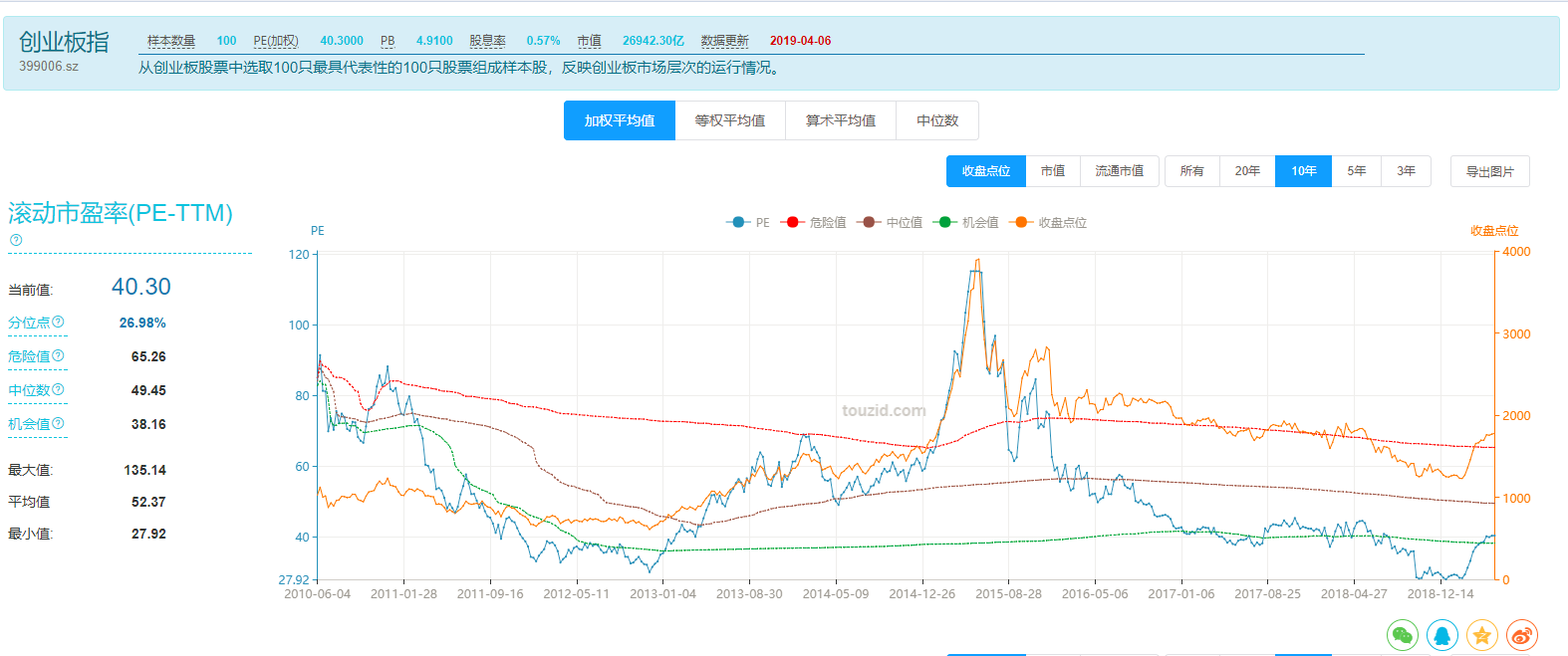Viewport: 1568px width, 656px height.
Task: Toggle 机会值 line in chart legend
Action: point(966,222)
